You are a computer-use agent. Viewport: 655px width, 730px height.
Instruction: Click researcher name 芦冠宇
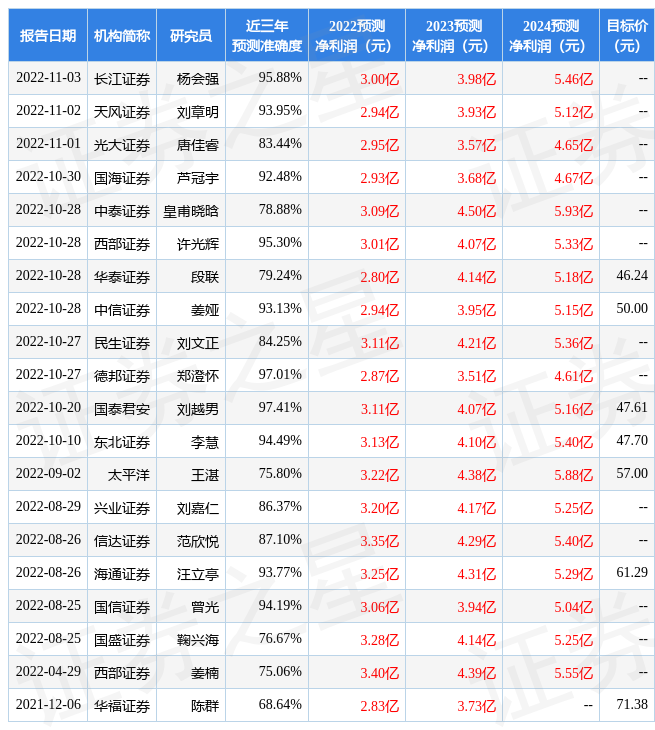pos(198,178)
